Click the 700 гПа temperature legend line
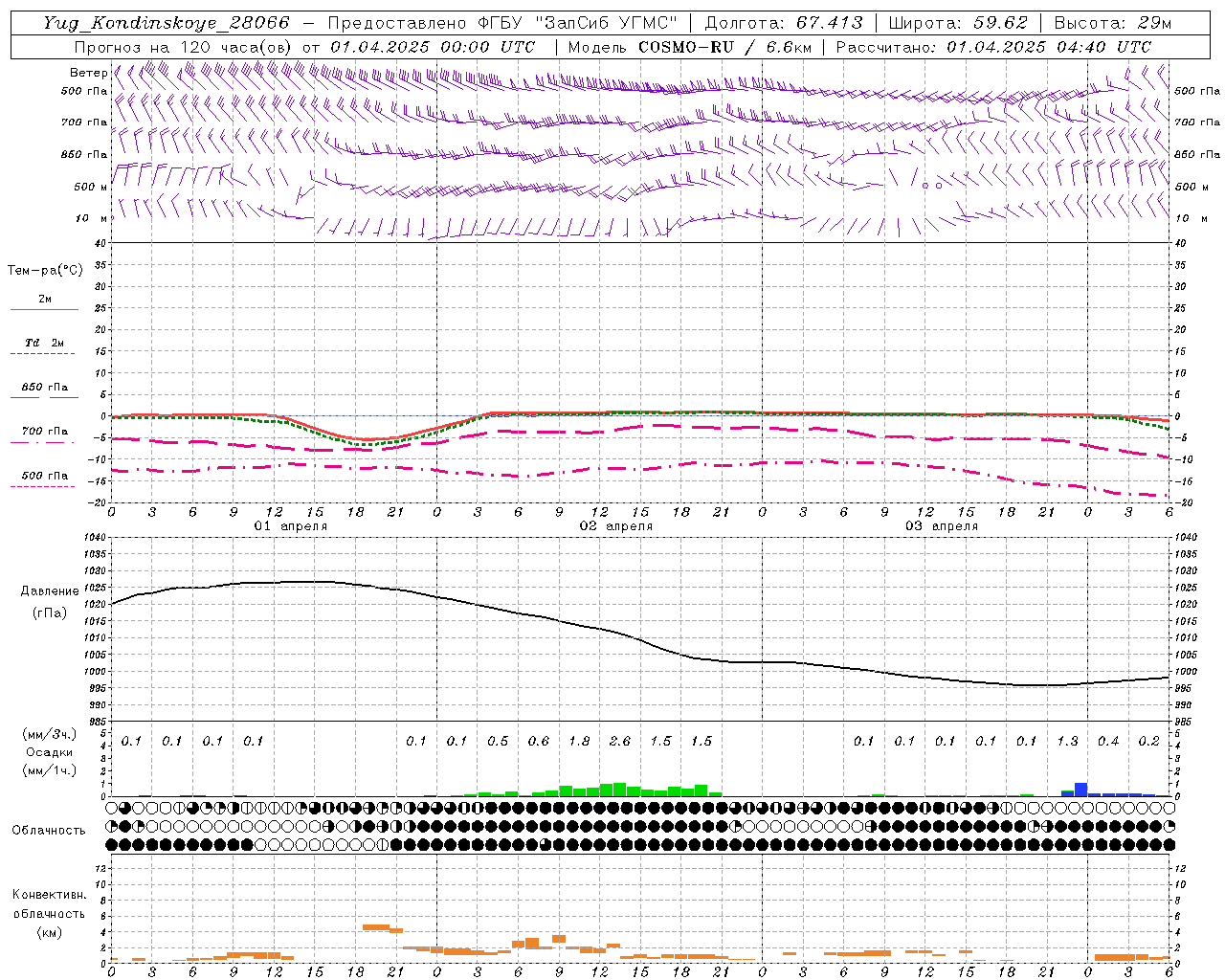The image size is (1225, 980). (44, 441)
